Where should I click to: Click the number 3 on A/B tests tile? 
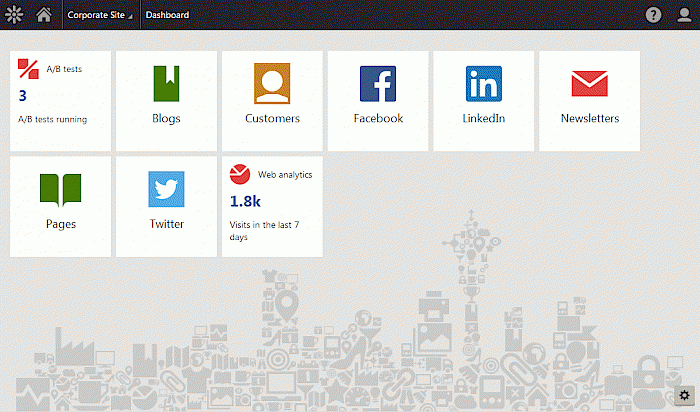click(x=22, y=96)
